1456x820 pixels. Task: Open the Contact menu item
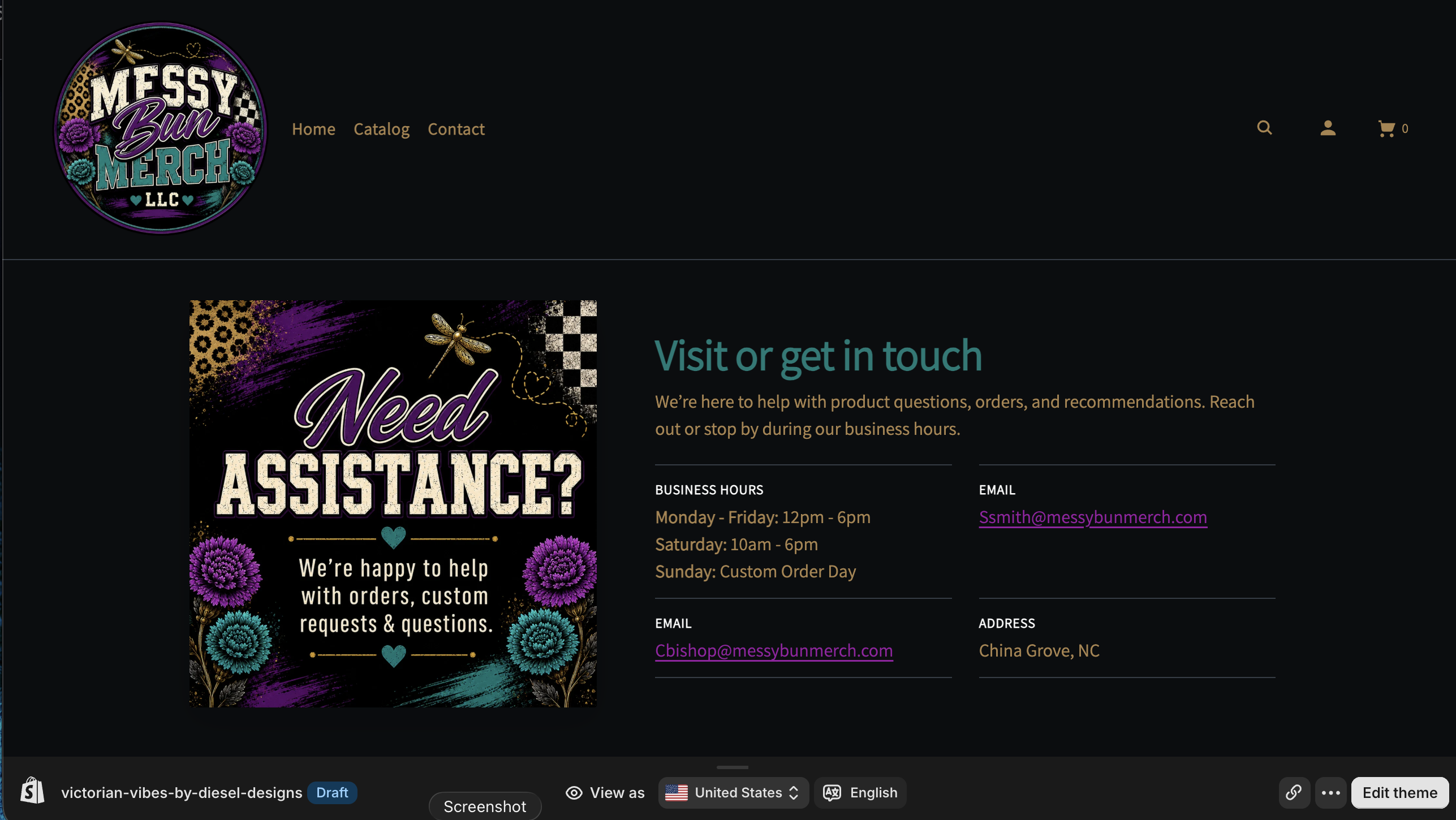[x=456, y=129]
